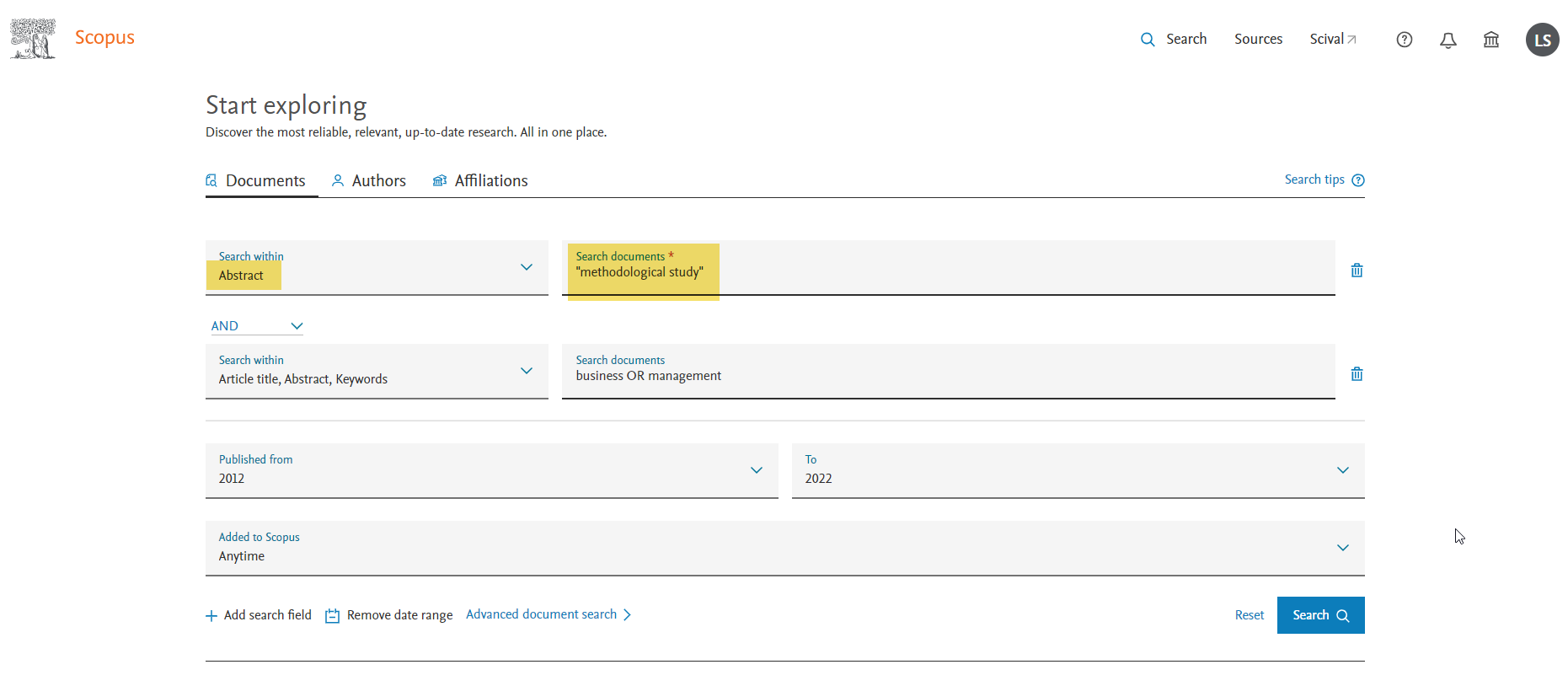Open Sources in the top navigation
The width and height of the screenshot is (1568, 686).
point(1258,40)
